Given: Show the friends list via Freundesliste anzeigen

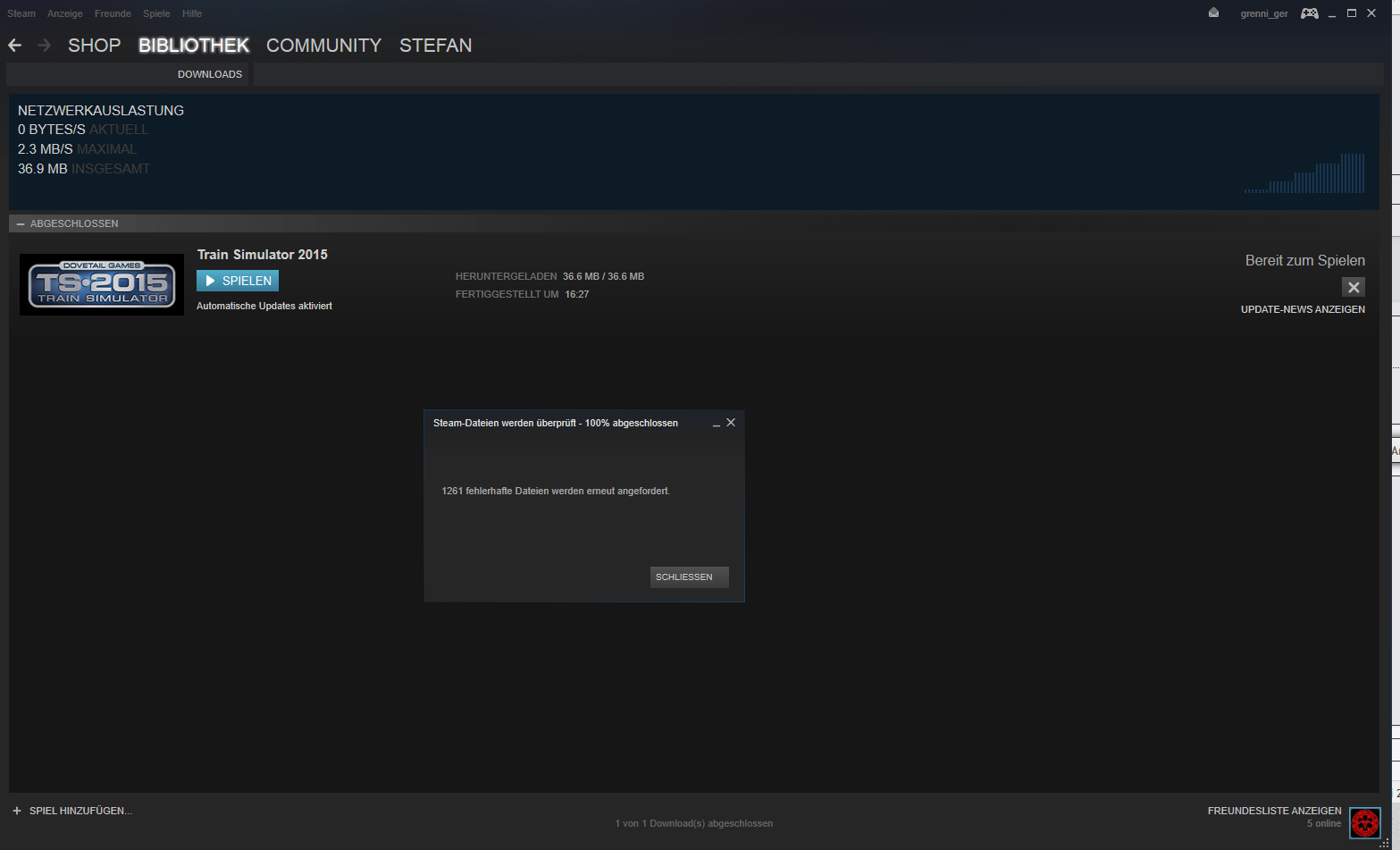Looking at the screenshot, I should click(1274, 811).
